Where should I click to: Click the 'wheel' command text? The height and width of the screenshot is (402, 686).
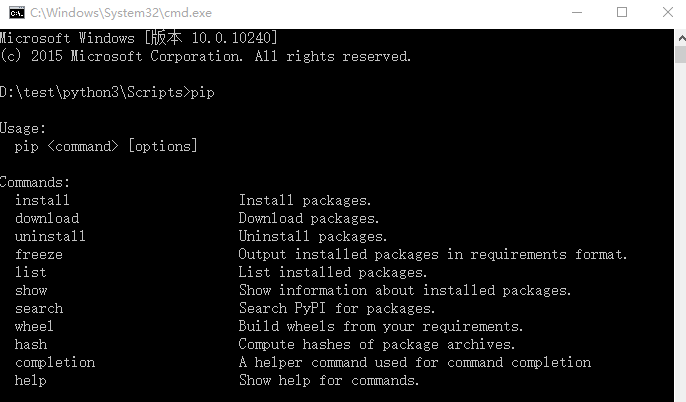(34, 326)
